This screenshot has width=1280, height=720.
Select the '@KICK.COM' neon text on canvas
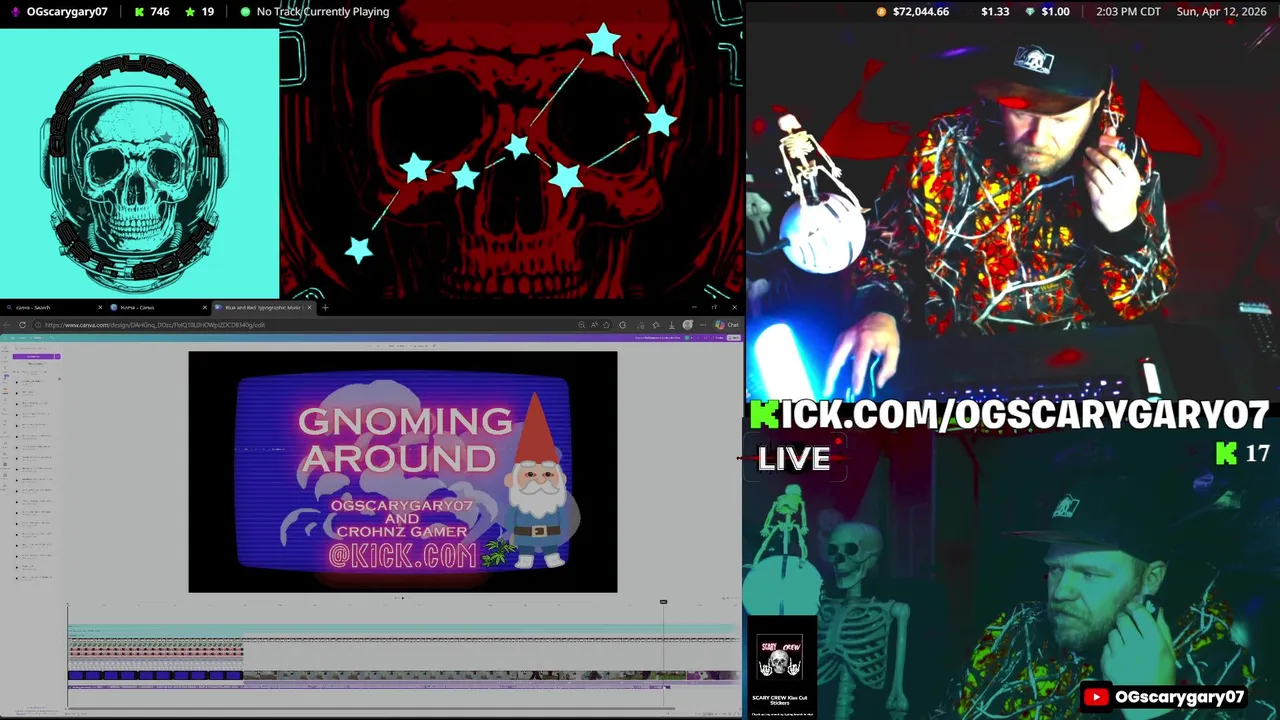point(402,556)
